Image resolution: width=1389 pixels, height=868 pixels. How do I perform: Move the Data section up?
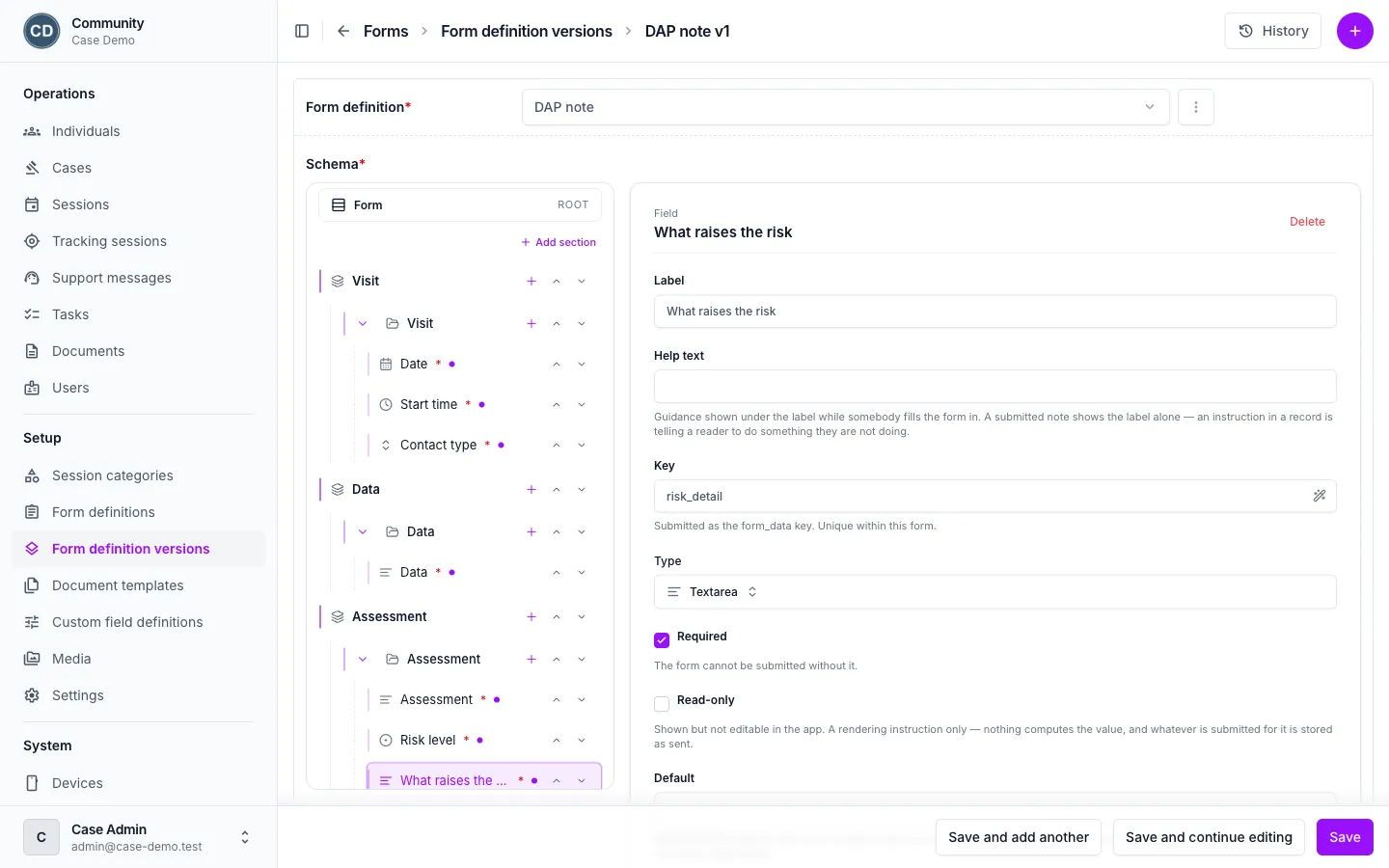(x=557, y=489)
